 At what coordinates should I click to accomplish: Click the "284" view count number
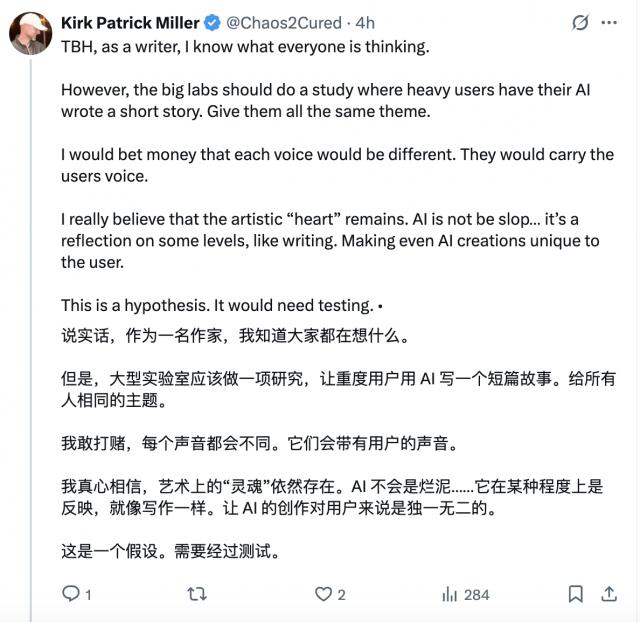(476, 594)
